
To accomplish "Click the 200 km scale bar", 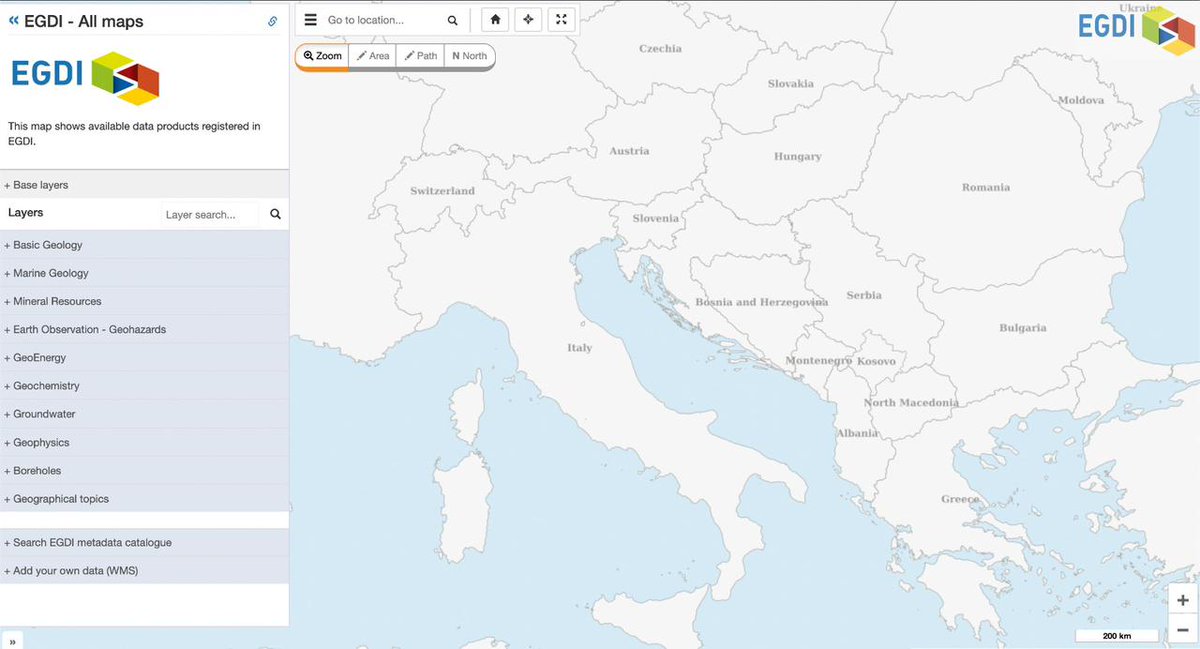I will coord(1117,636).
